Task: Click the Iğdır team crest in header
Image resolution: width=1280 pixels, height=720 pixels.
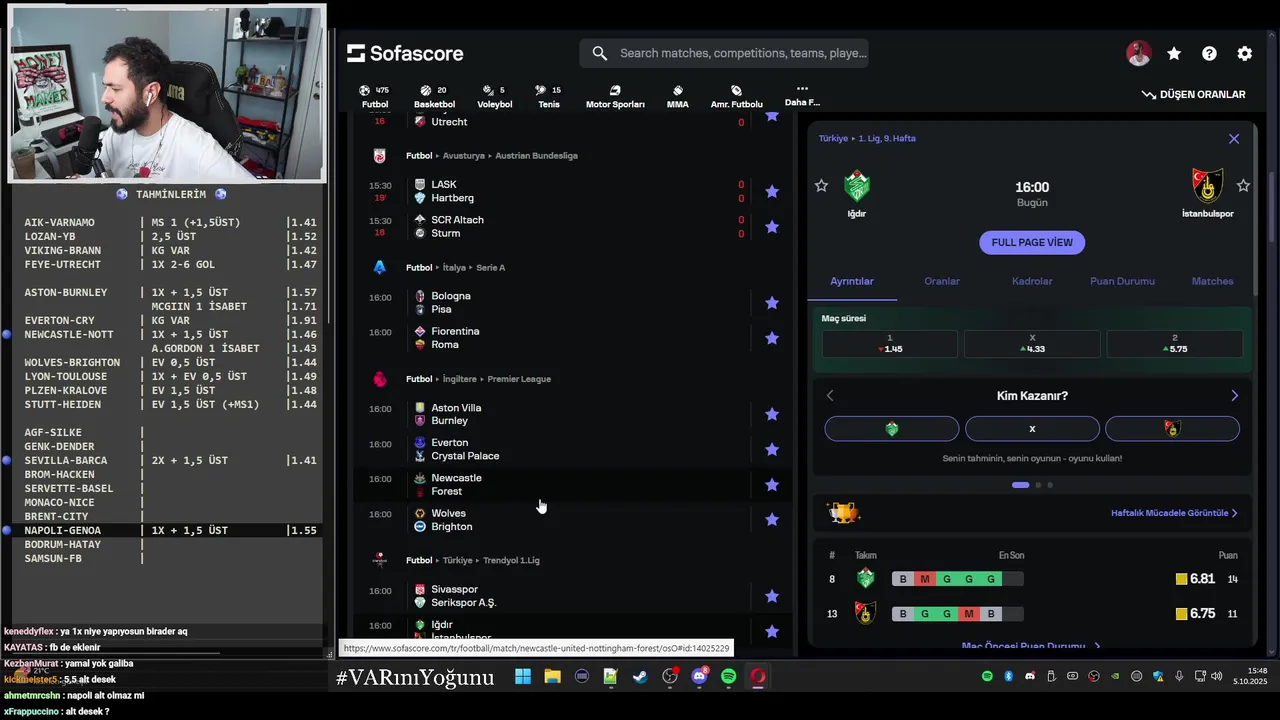Action: [x=857, y=186]
